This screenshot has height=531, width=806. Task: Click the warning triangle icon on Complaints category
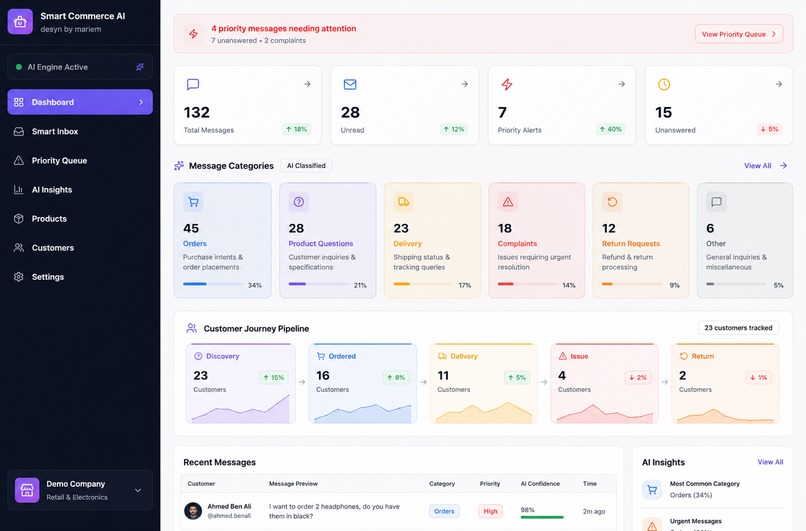coord(508,202)
